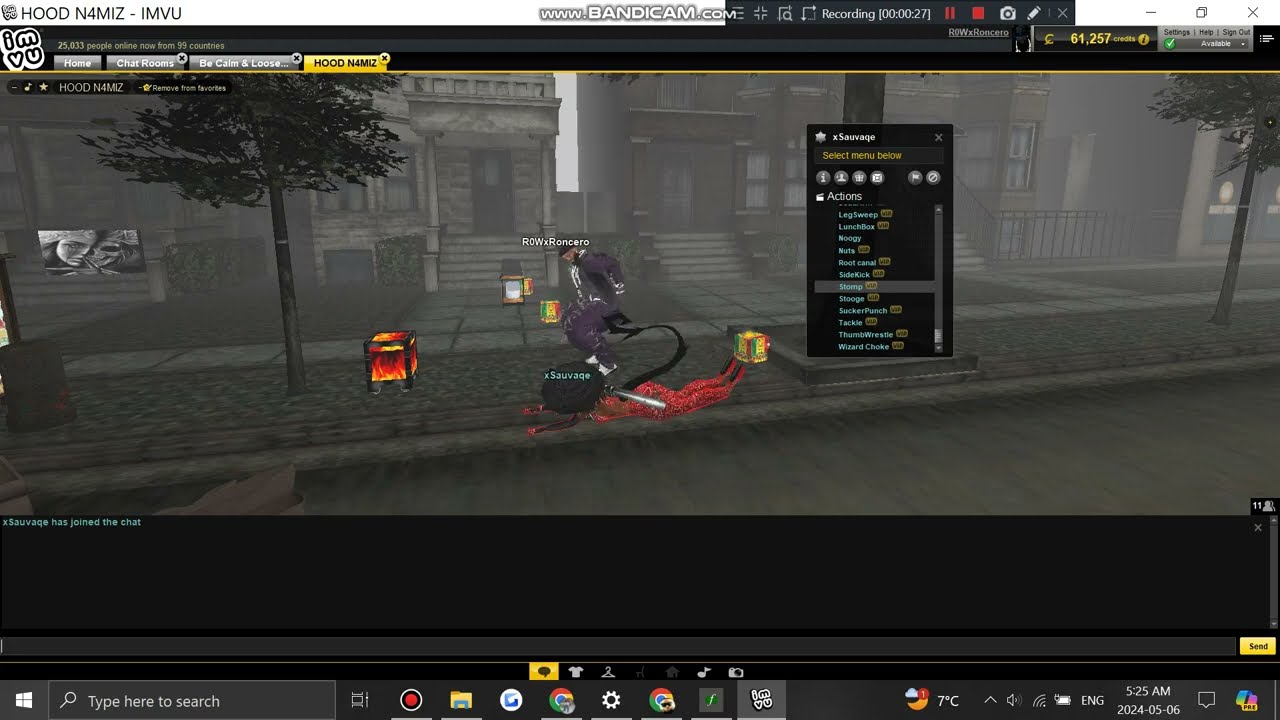Open the info icon in xSauvaqe panel

(824, 177)
